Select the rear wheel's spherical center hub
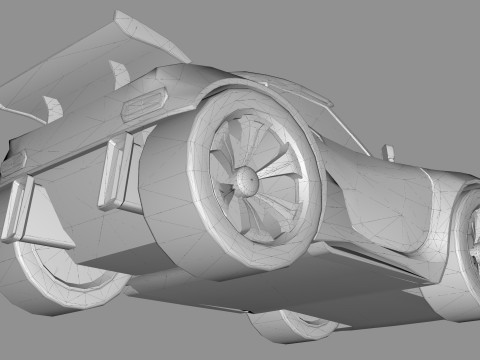480x360 pixels. point(247,182)
